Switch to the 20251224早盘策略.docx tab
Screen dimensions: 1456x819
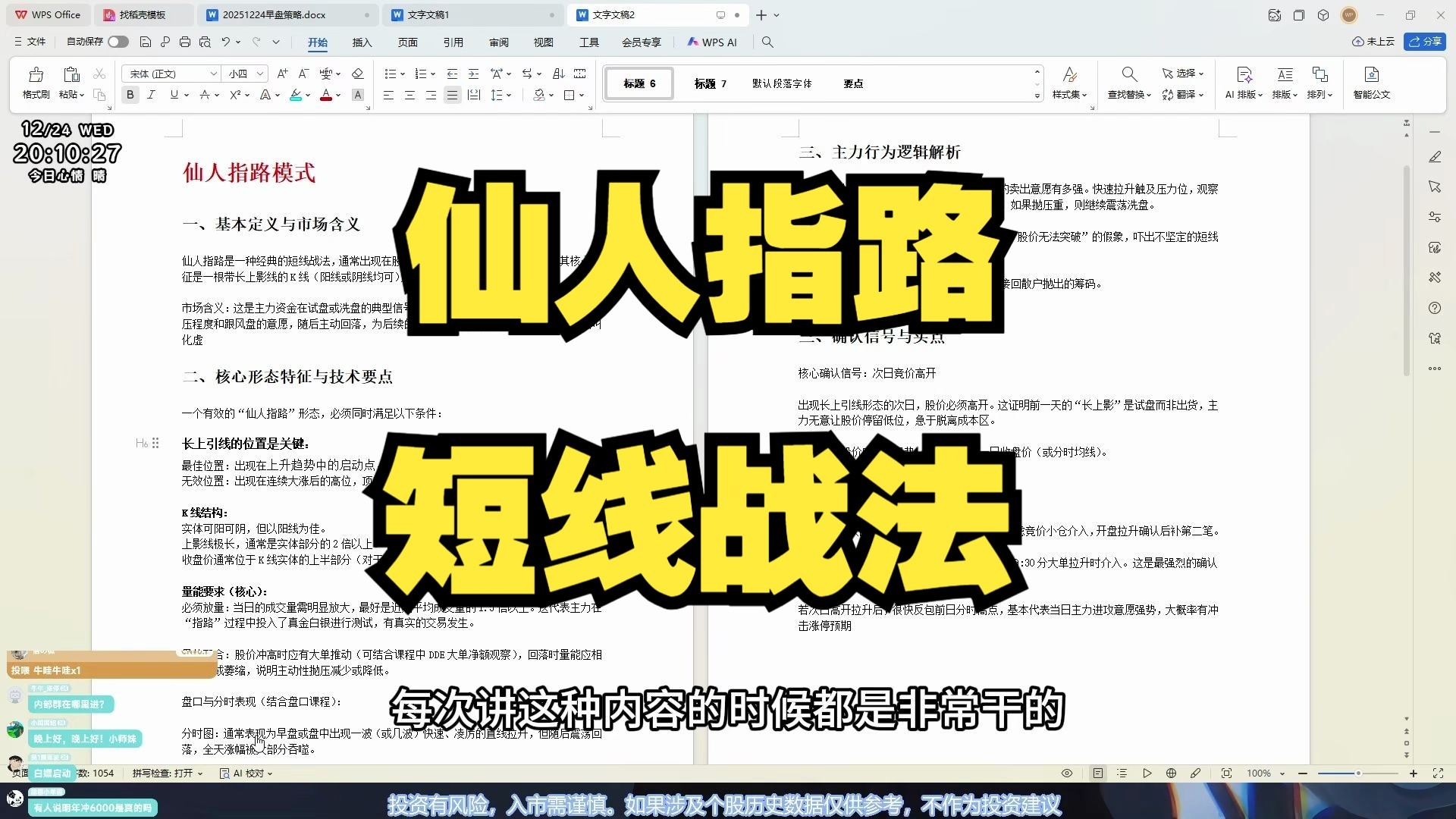coord(274,15)
